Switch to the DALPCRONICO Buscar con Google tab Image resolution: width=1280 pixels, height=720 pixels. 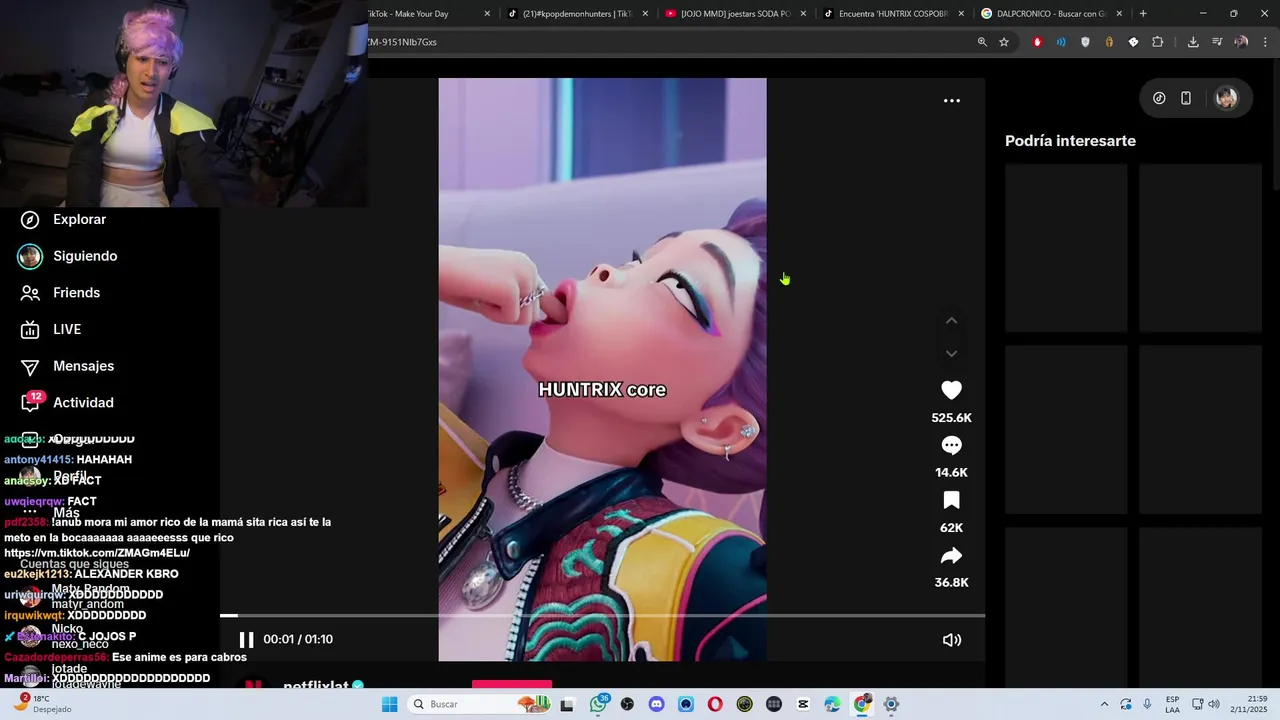coord(1049,13)
